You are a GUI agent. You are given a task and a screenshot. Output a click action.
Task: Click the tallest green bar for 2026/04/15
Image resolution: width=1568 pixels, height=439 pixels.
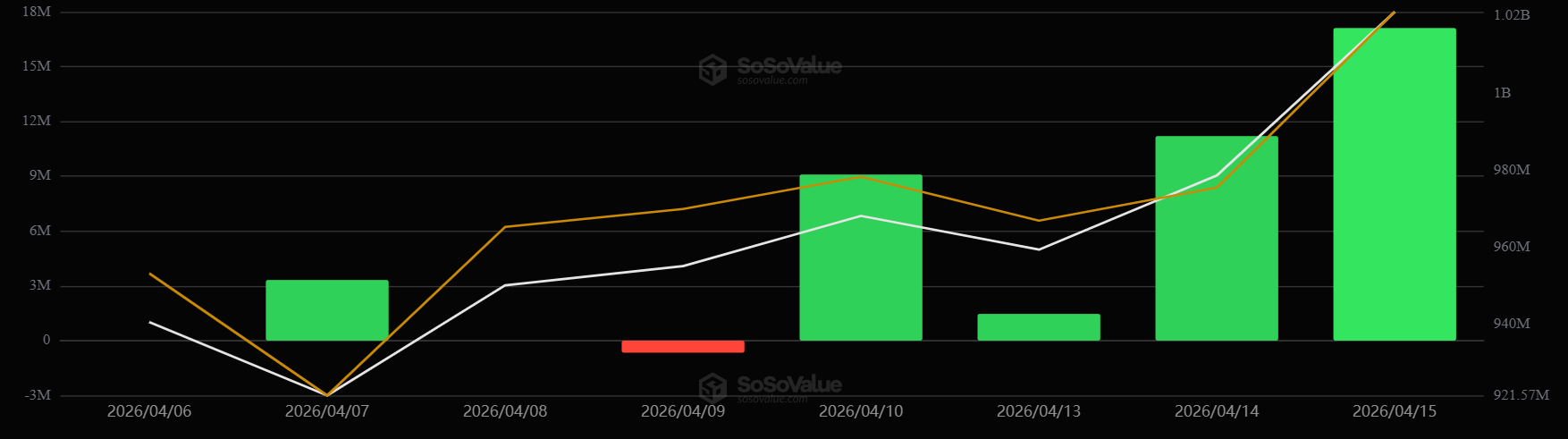[1394, 184]
